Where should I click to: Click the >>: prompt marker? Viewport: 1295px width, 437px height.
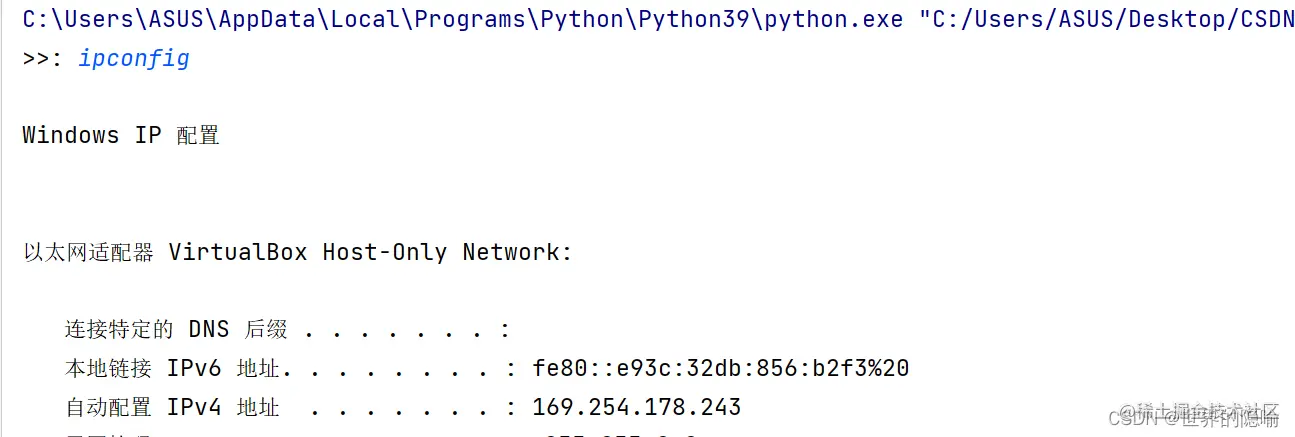click(x=43, y=59)
